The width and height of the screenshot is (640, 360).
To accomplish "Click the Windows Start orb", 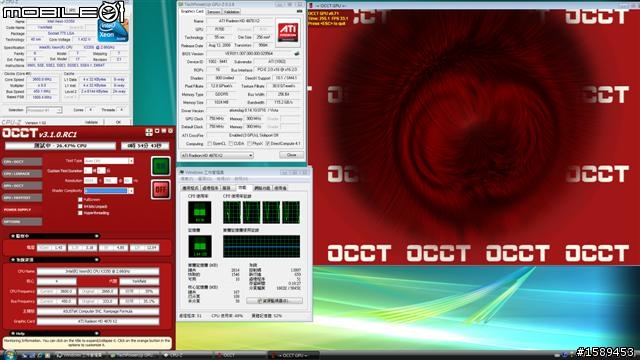I will pos(9,355).
